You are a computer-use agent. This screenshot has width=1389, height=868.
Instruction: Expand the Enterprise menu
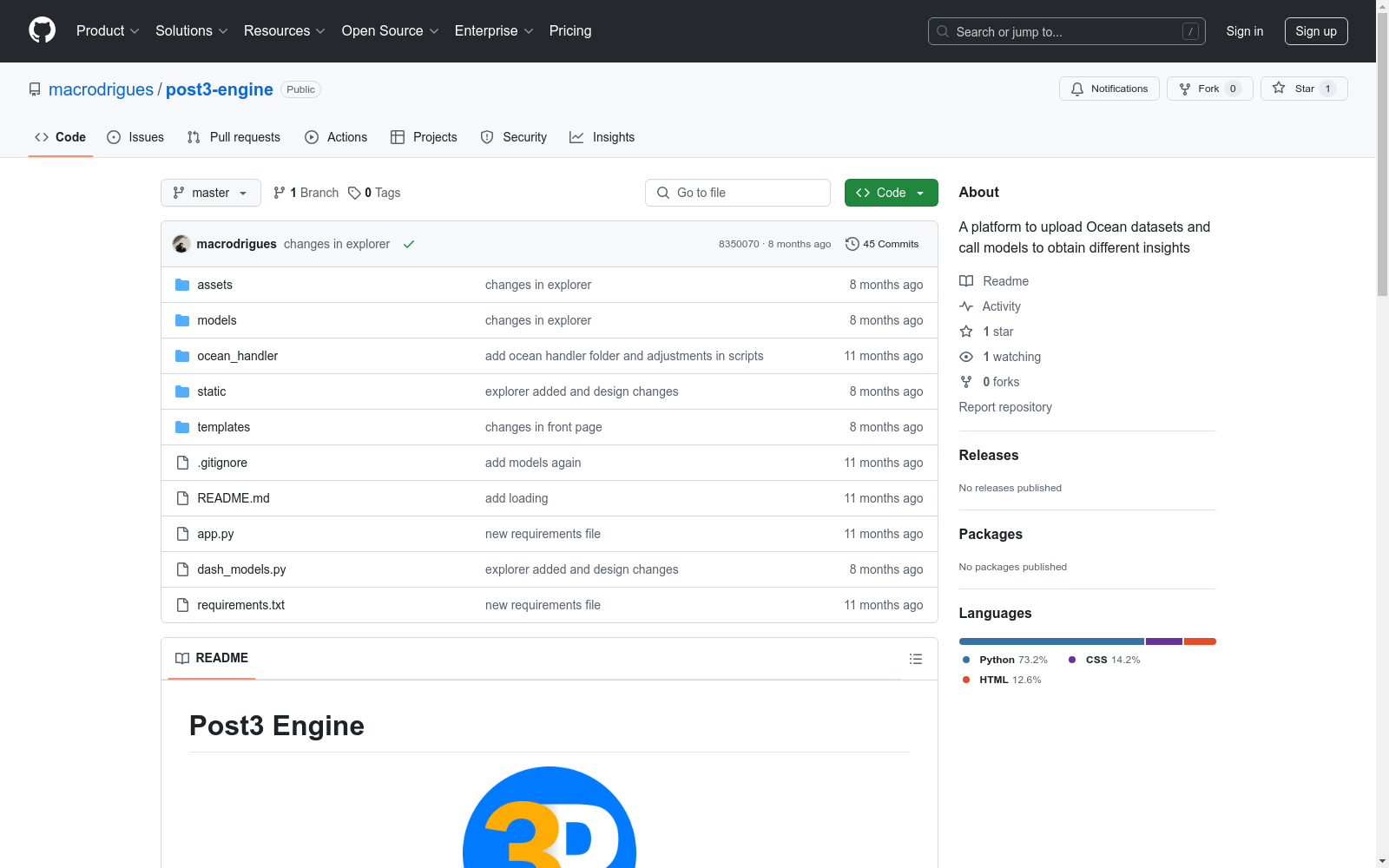coord(494,30)
